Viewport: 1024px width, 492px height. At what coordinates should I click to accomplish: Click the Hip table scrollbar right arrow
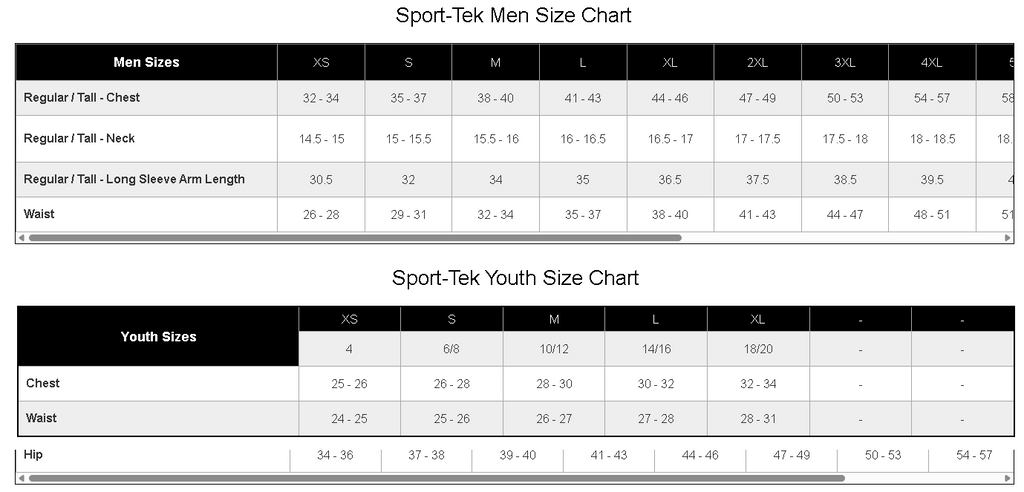coord(1007,478)
